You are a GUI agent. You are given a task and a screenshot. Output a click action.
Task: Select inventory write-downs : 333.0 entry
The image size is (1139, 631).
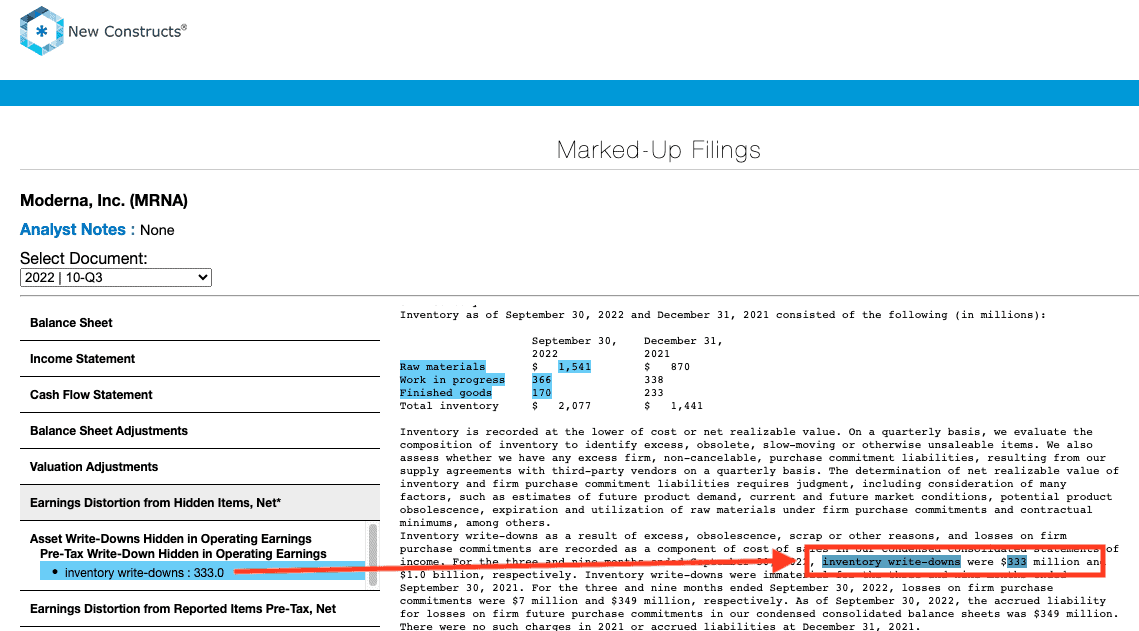[203, 572]
